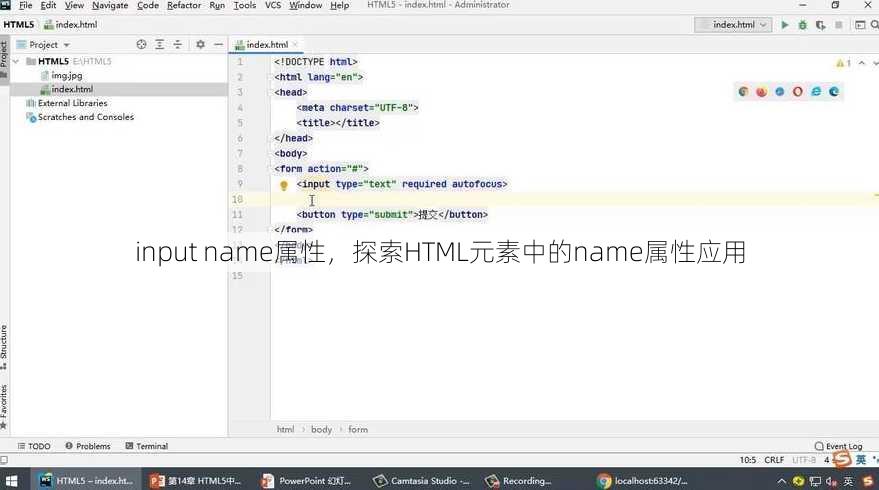
Task: Open page in Internet Explorer icon
Action: coord(816,91)
